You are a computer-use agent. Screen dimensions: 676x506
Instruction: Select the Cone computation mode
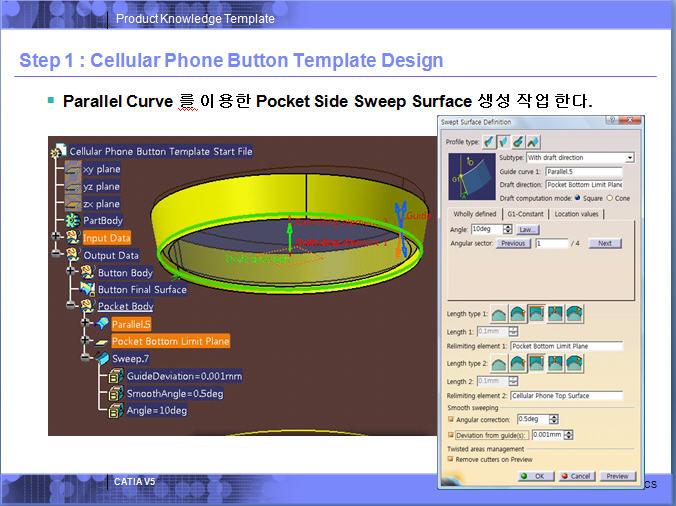point(609,197)
